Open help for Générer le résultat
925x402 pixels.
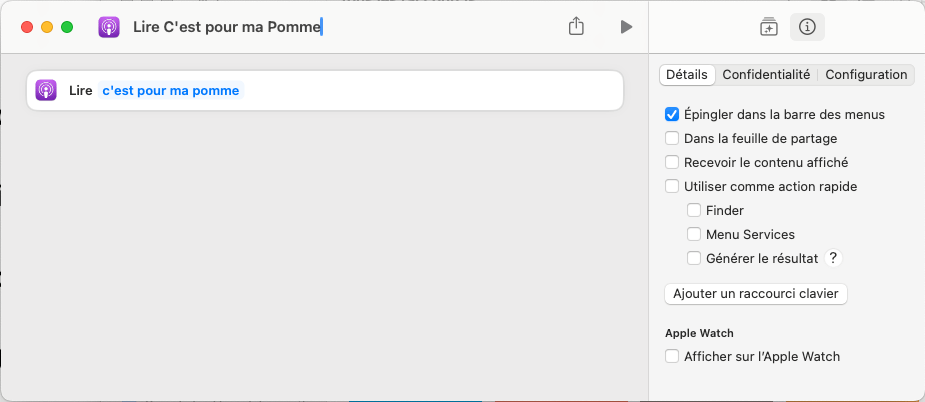834,258
